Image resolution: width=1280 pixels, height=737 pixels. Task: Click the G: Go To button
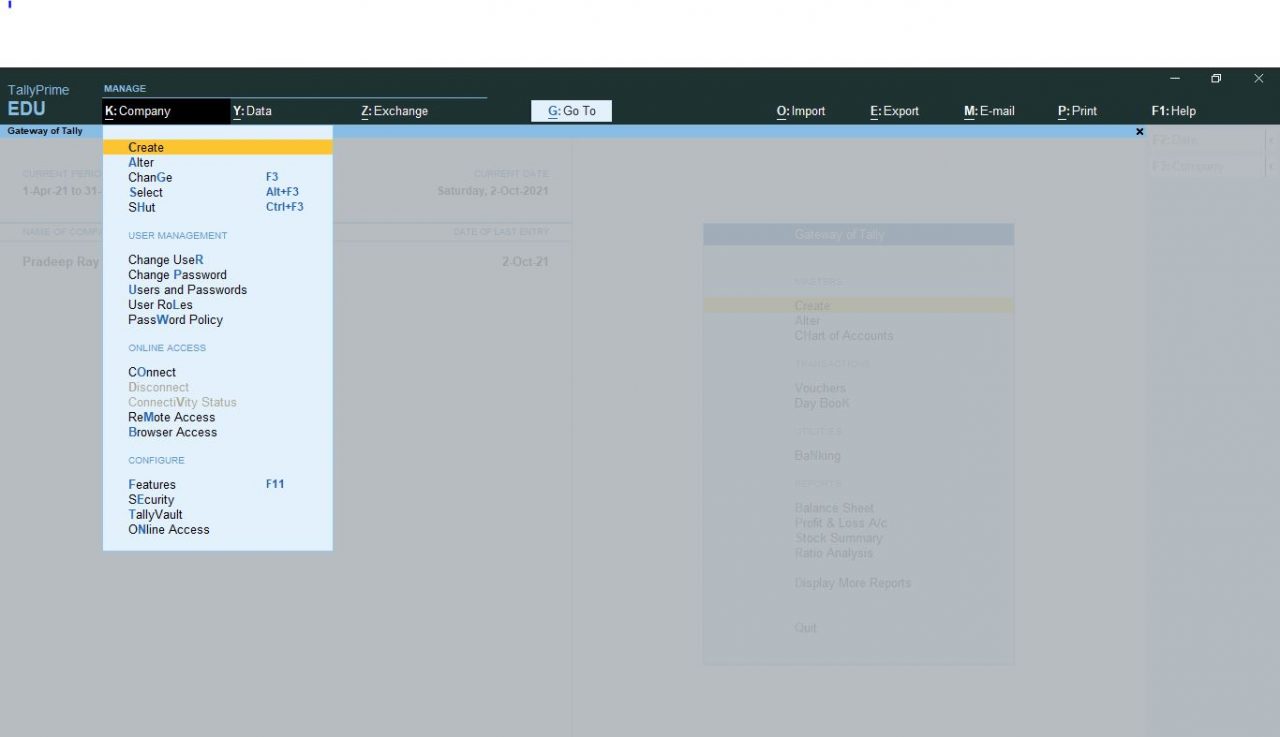tap(570, 111)
